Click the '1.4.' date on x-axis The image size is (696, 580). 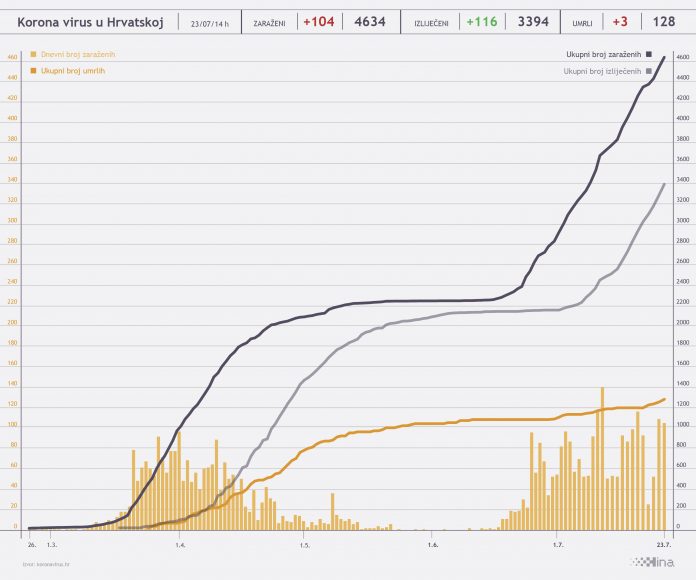(x=180, y=544)
